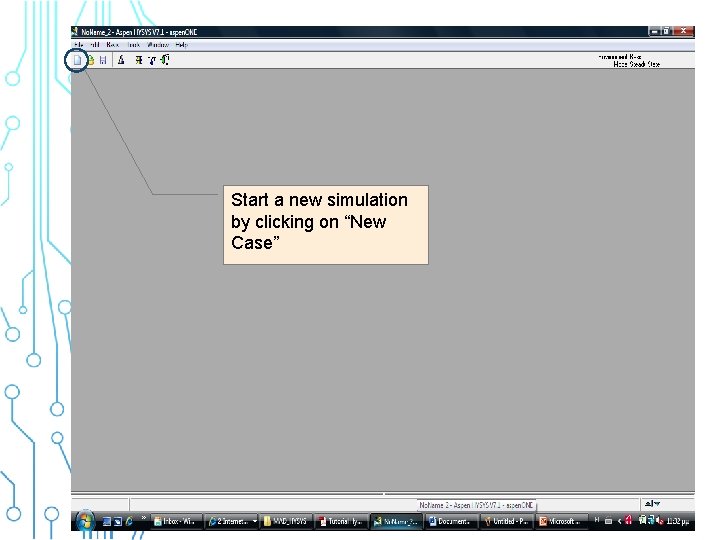Switch to the folder window taskbar button
The height and width of the screenshot is (540, 720).
coord(286,522)
